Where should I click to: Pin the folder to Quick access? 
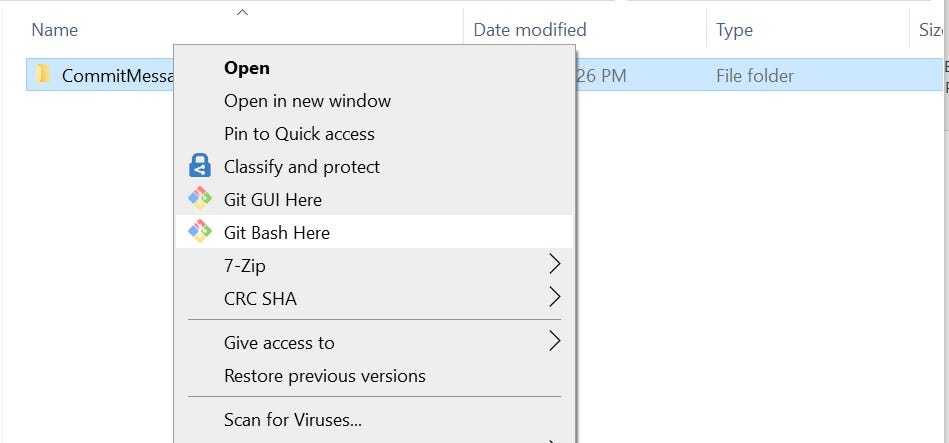[299, 134]
